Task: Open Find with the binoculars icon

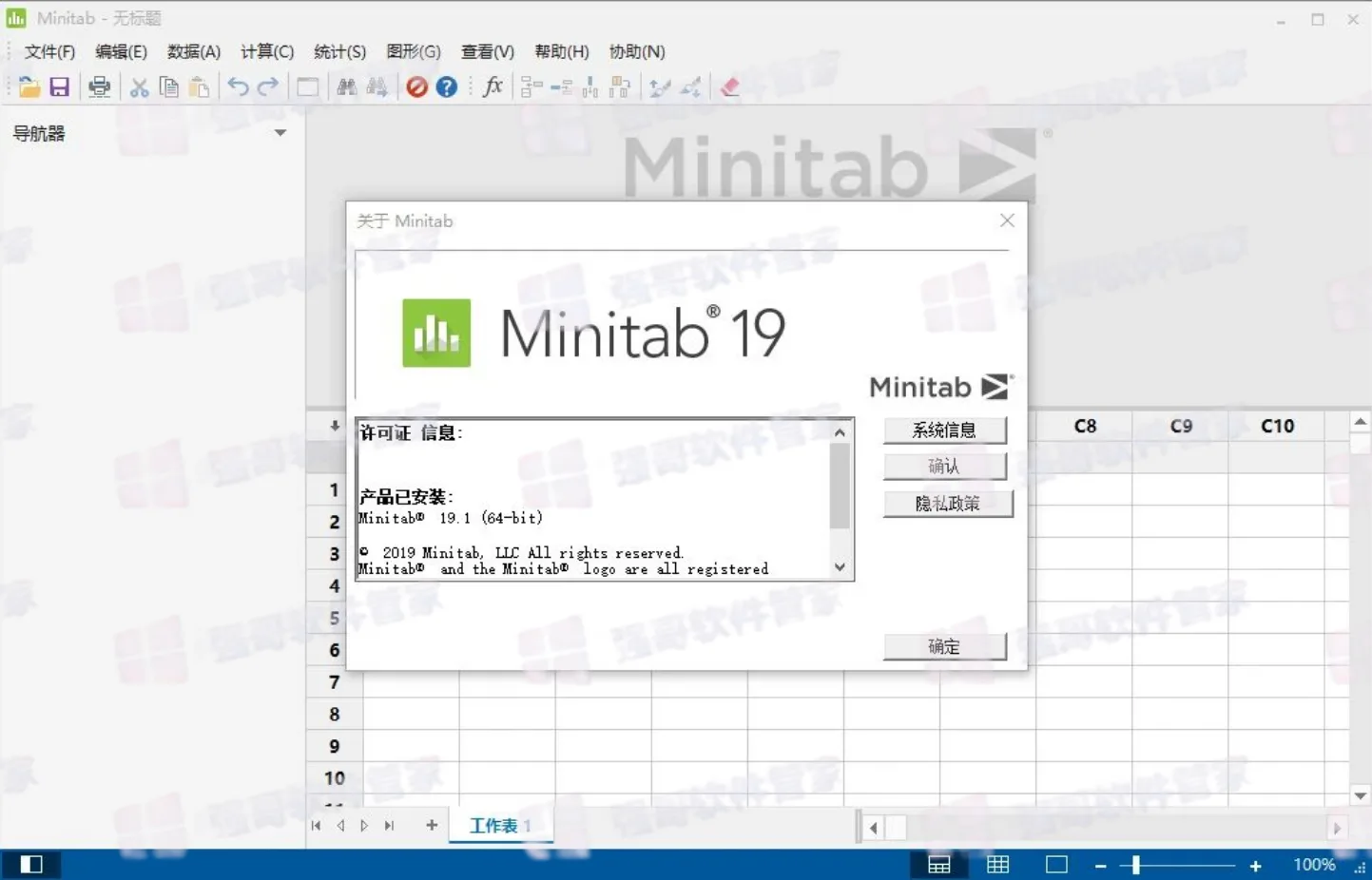Action: pyautogui.click(x=346, y=87)
